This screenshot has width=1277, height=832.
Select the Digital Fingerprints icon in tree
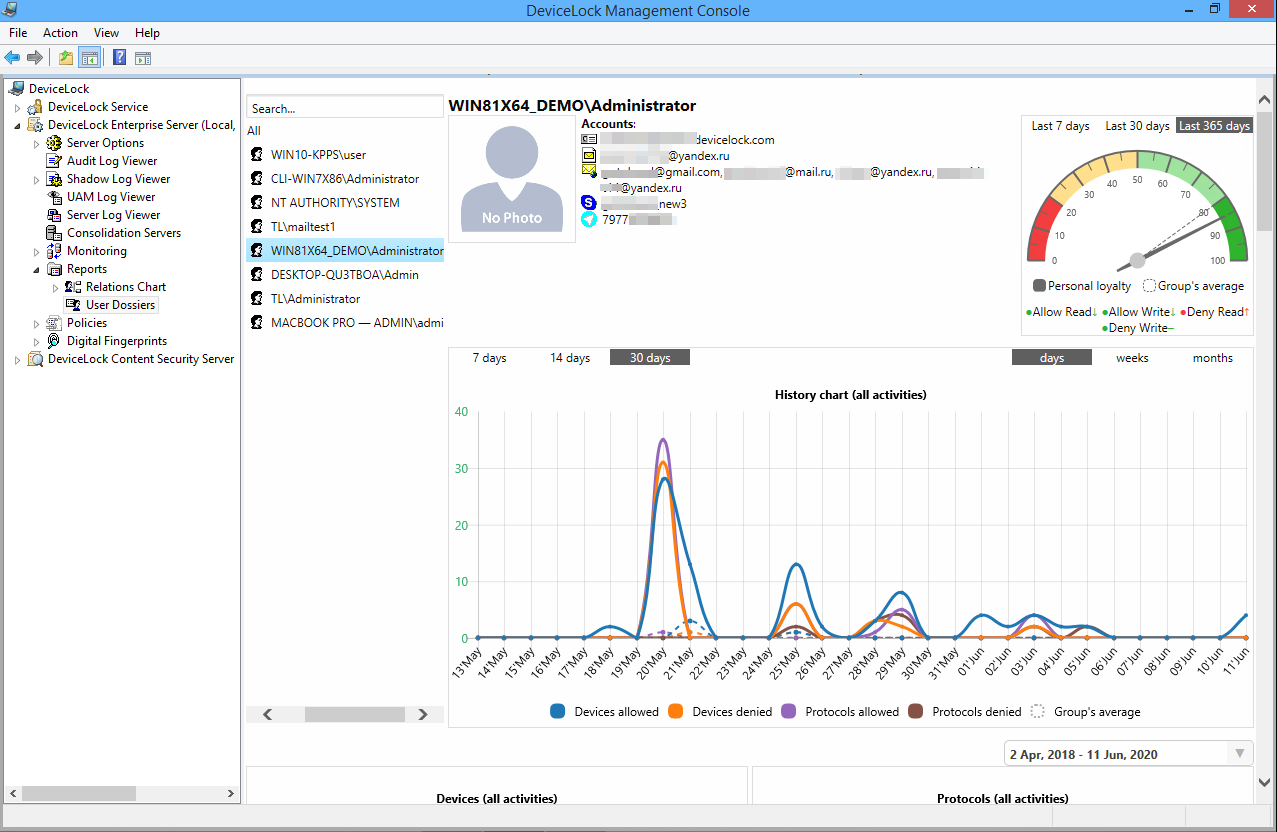pos(56,341)
